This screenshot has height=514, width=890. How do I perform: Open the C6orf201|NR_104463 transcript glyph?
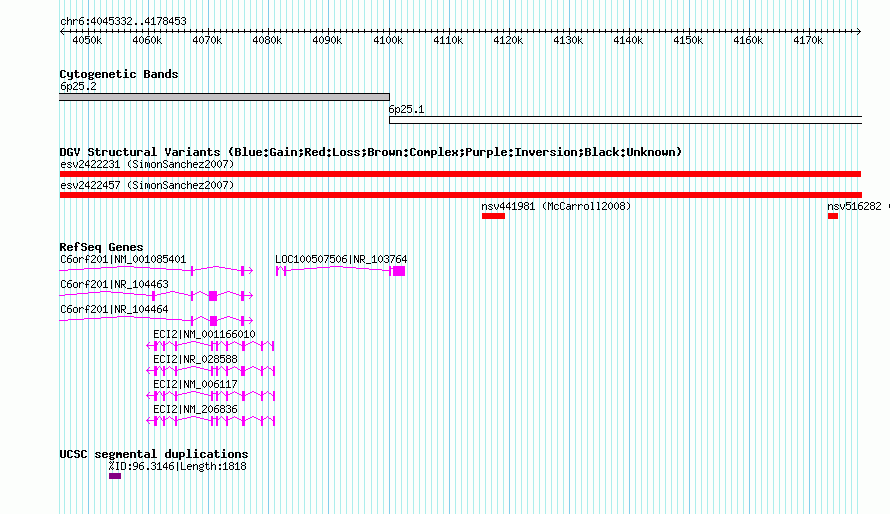point(156,296)
